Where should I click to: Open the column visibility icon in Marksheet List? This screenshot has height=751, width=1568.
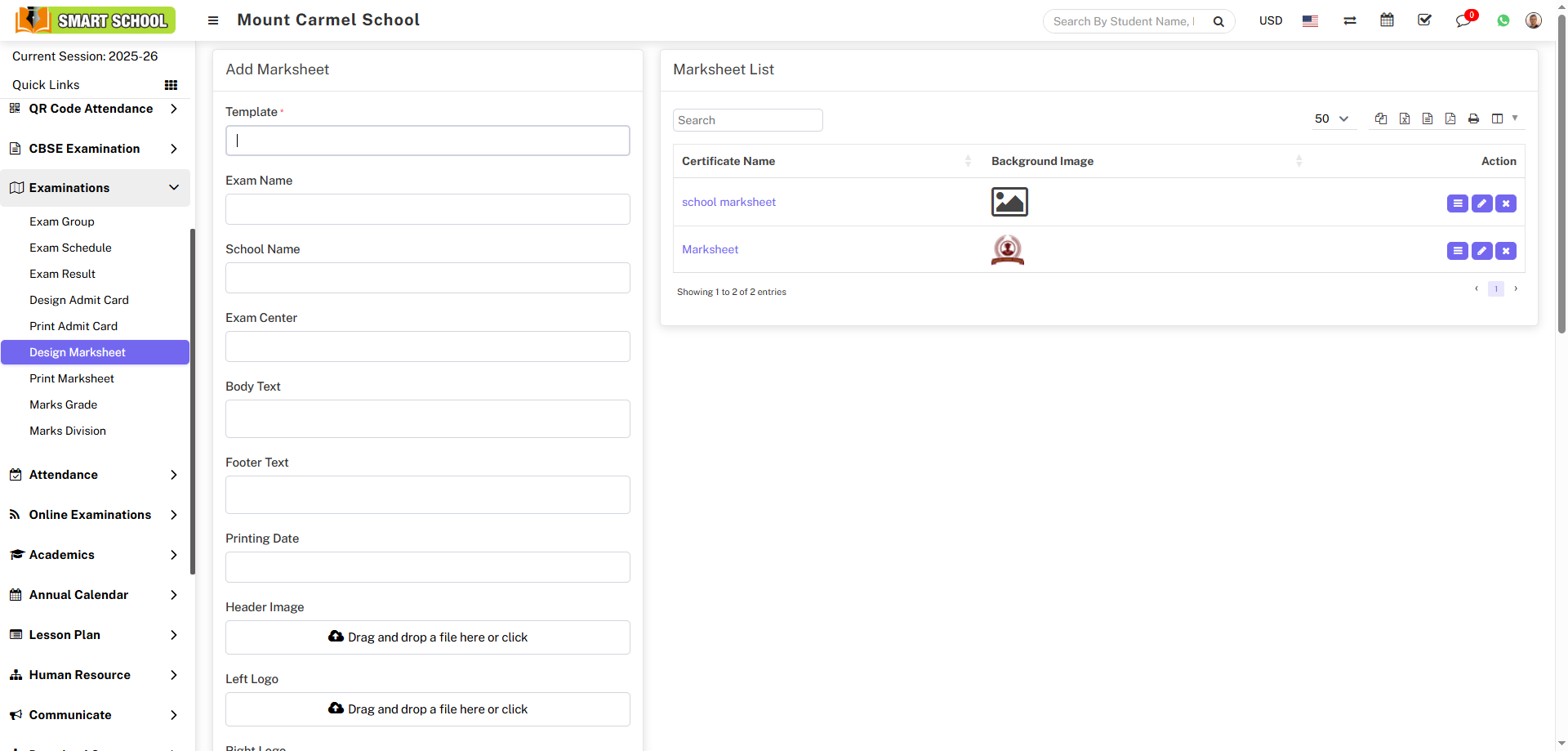pyautogui.click(x=1499, y=118)
